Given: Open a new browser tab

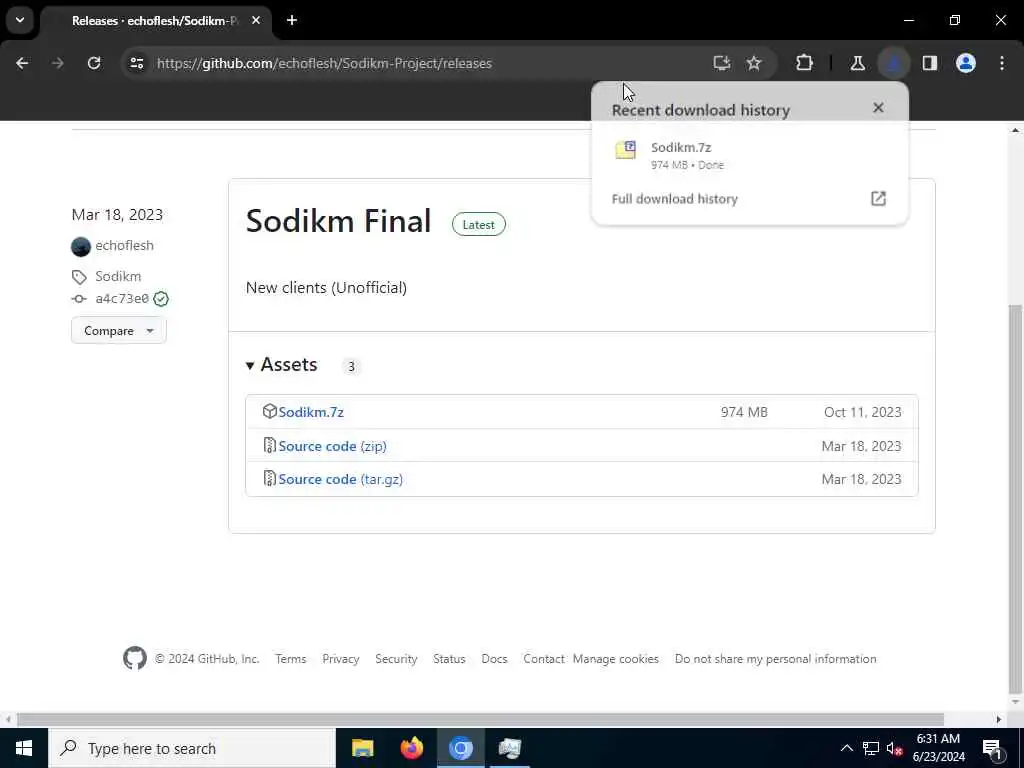Looking at the screenshot, I should [292, 20].
